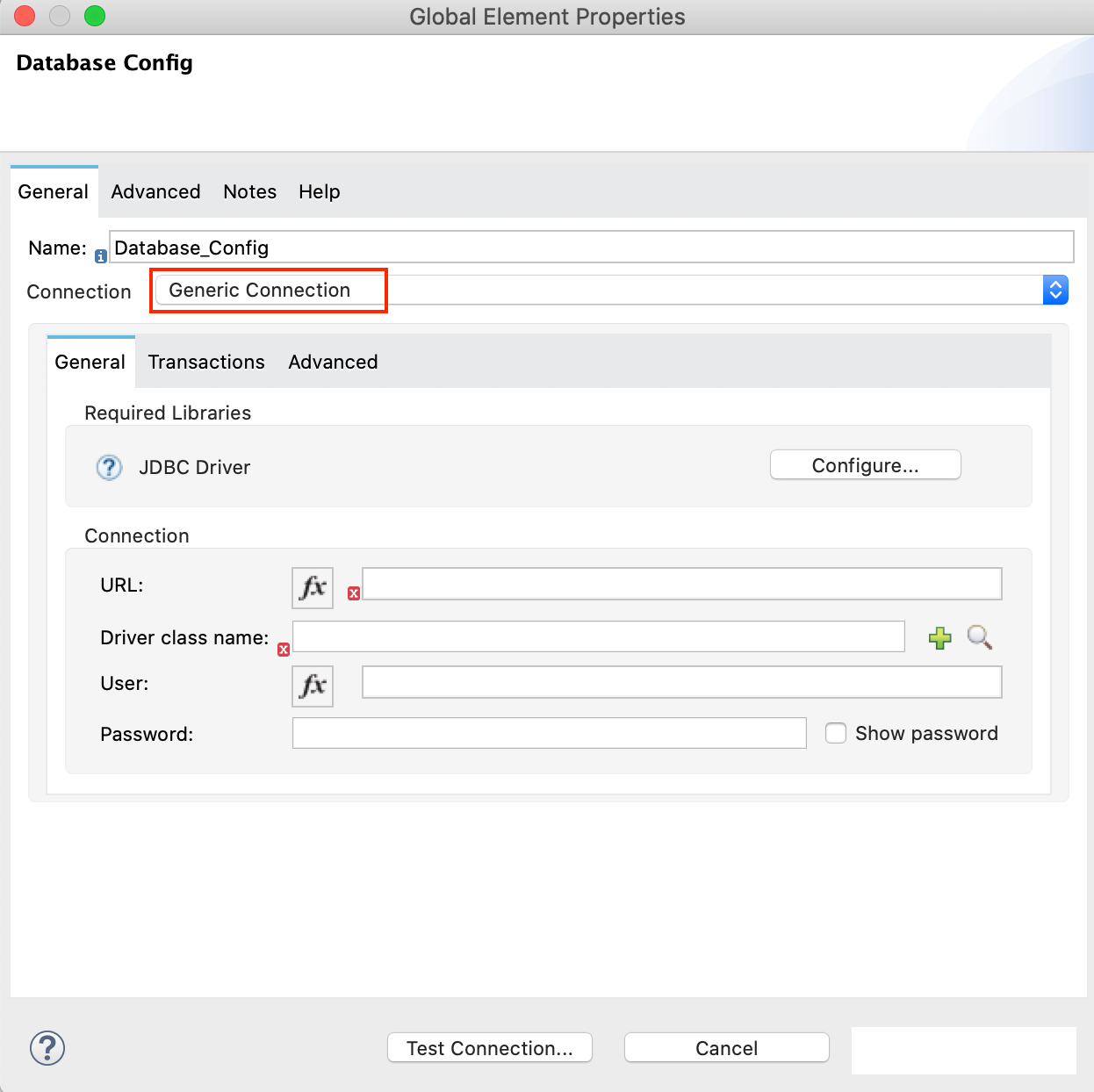1094x1092 pixels.
Task: Click the info icon next to Name
Action: [101, 256]
